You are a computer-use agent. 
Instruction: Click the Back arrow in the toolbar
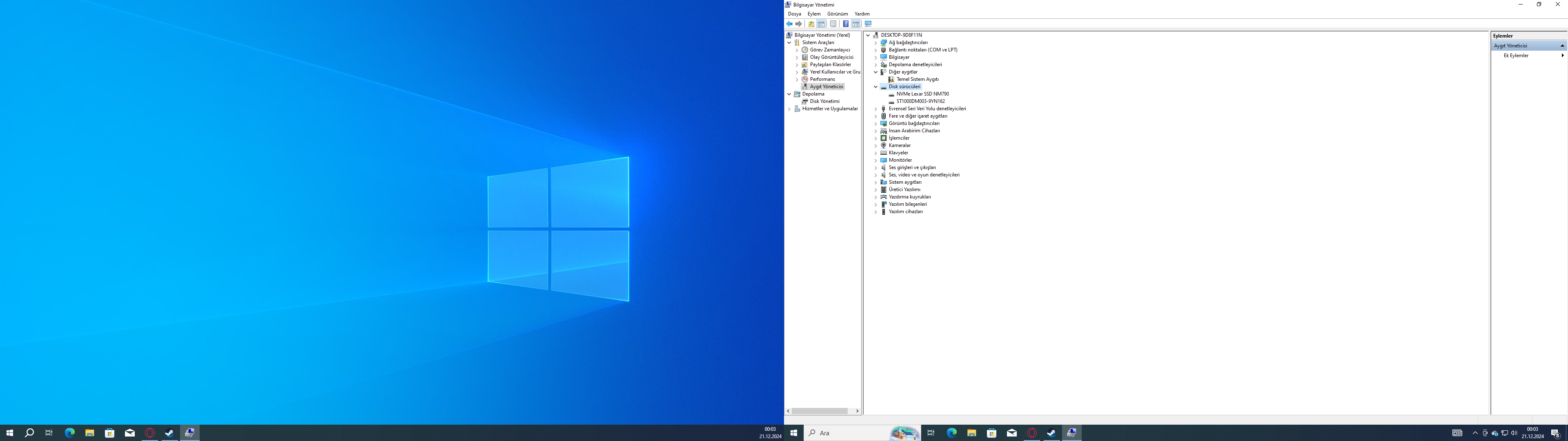coord(789,24)
